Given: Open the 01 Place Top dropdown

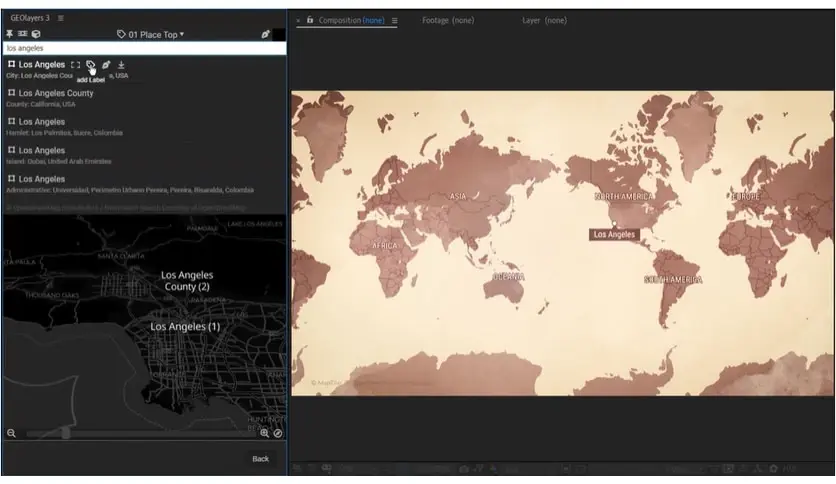Looking at the screenshot, I should coord(151,34).
